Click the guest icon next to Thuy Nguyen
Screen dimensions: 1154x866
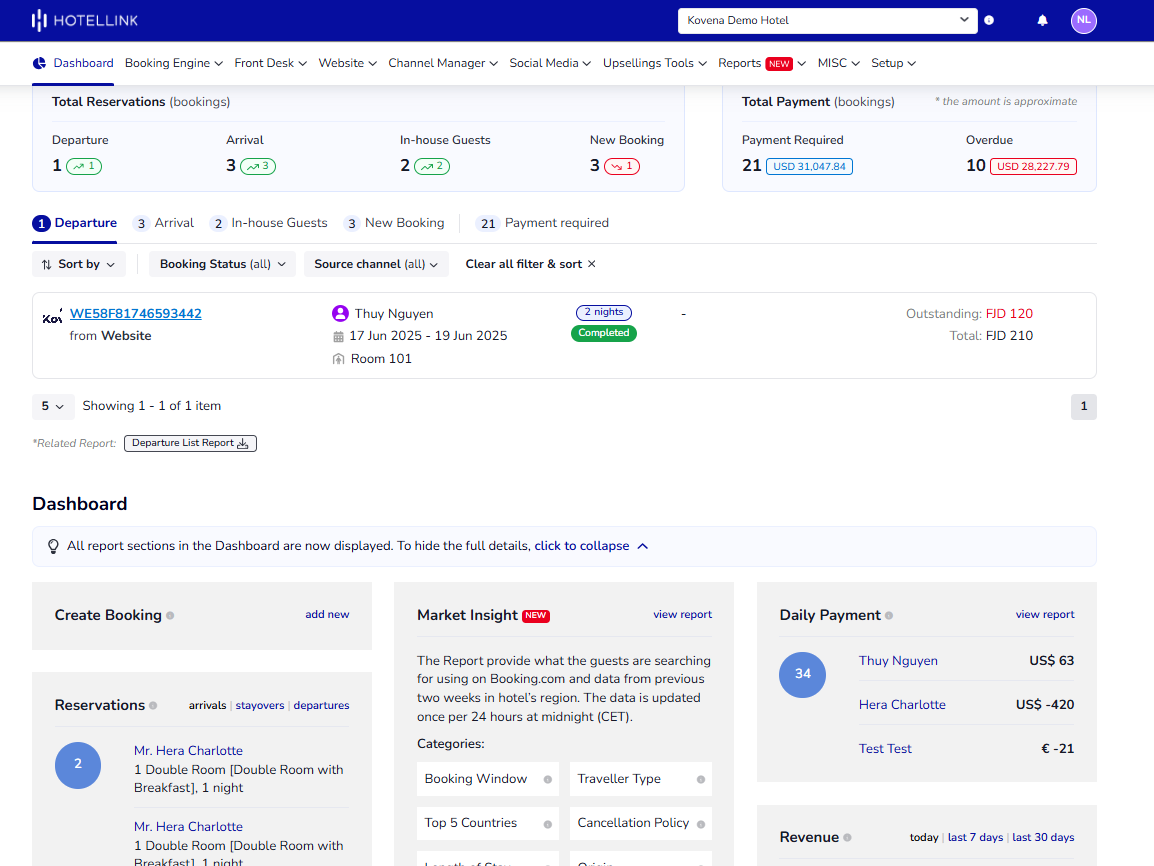coord(343,313)
